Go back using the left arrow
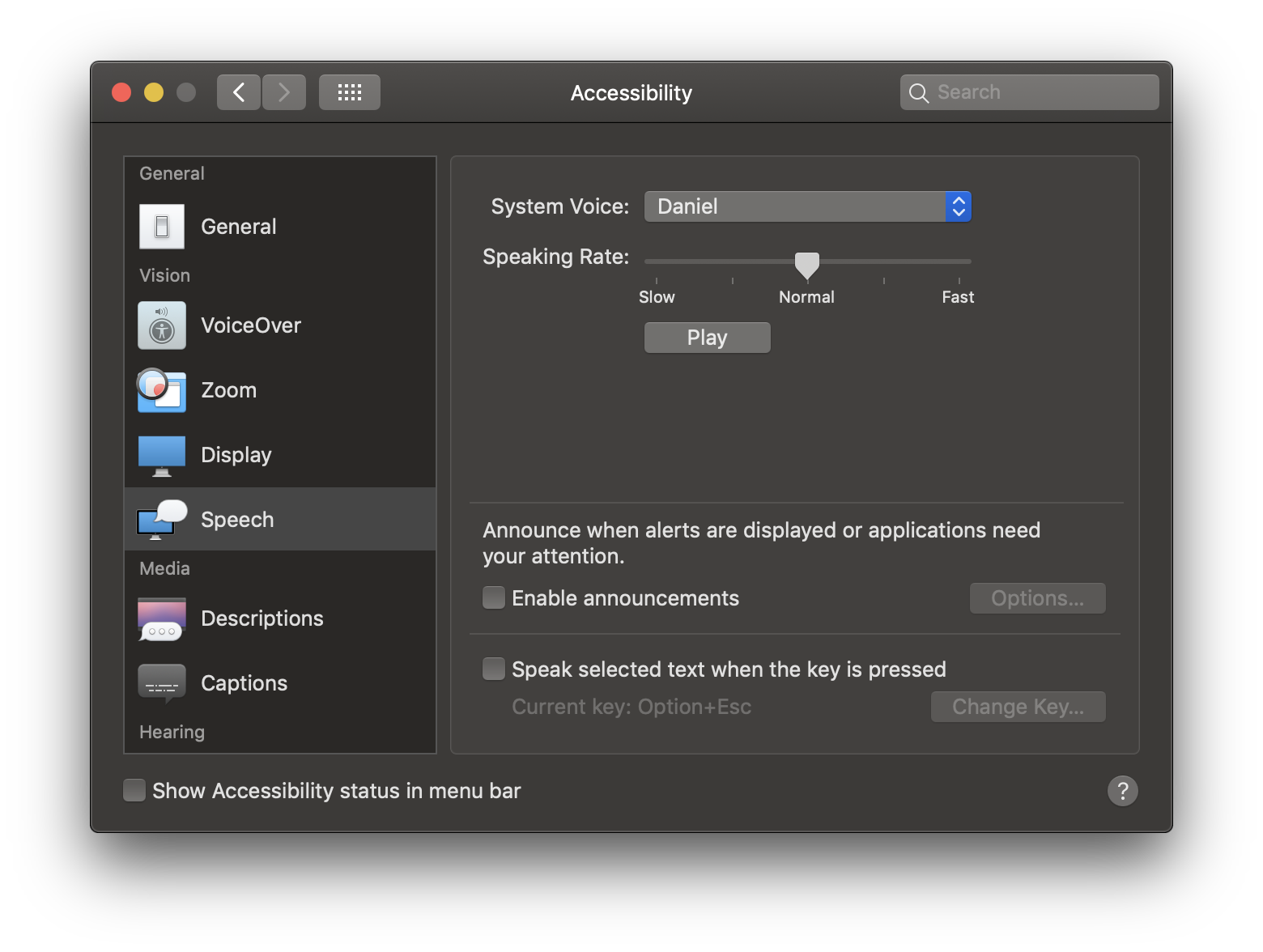This screenshot has width=1263, height=952. [x=239, y=92]
